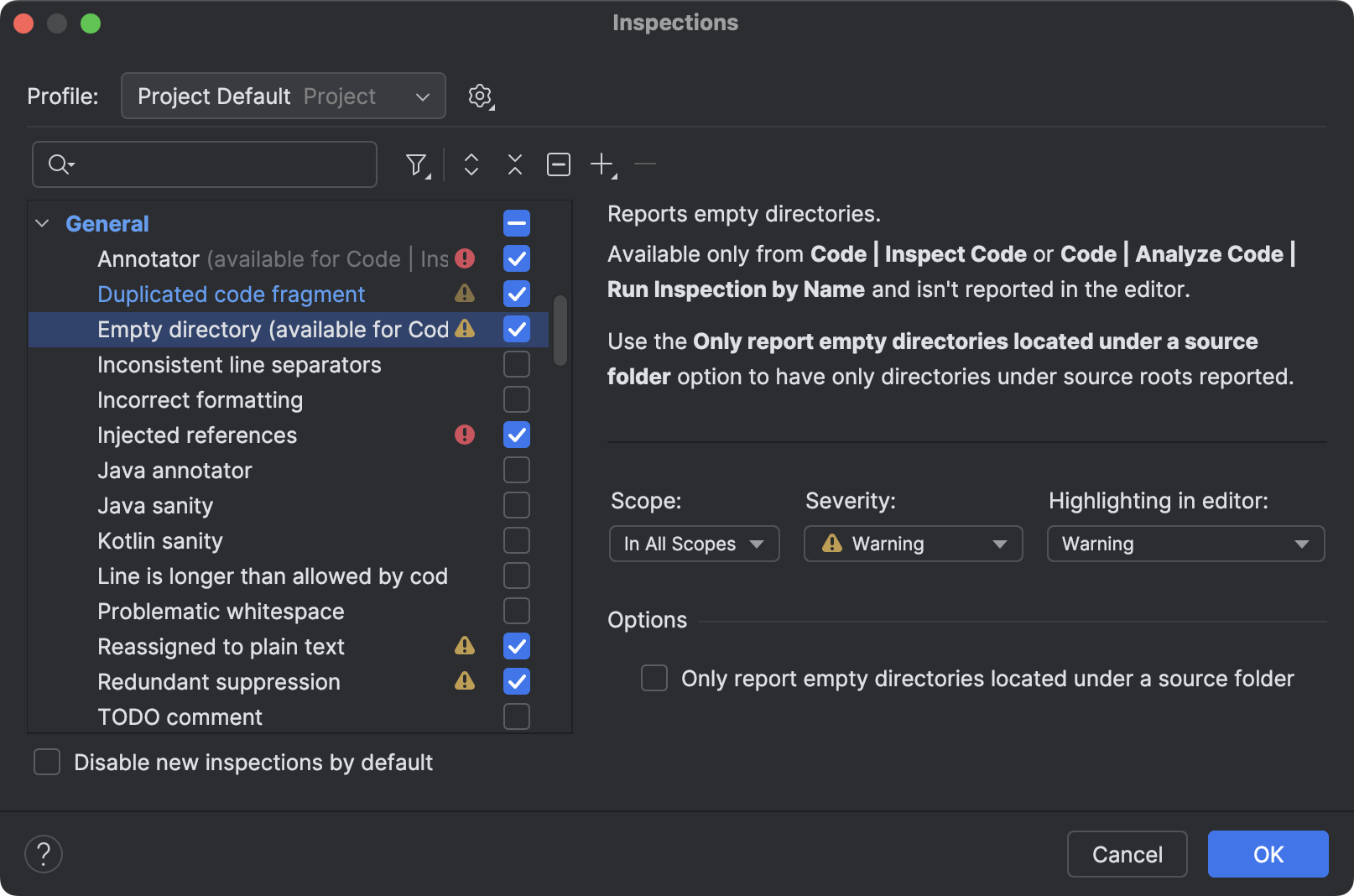
Task: Open the Scope dropdown showing In All Scopes
Action: [694, 544]
